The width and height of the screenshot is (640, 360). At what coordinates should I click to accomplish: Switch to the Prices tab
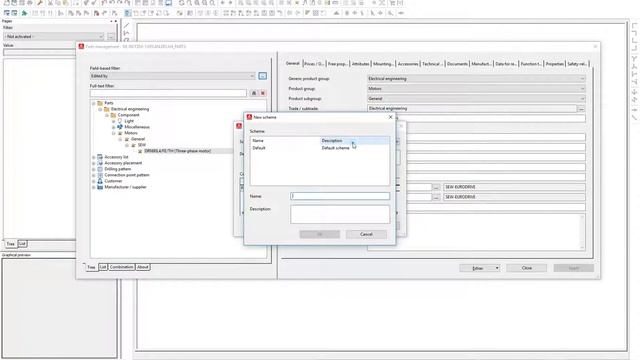click(314, 64)
